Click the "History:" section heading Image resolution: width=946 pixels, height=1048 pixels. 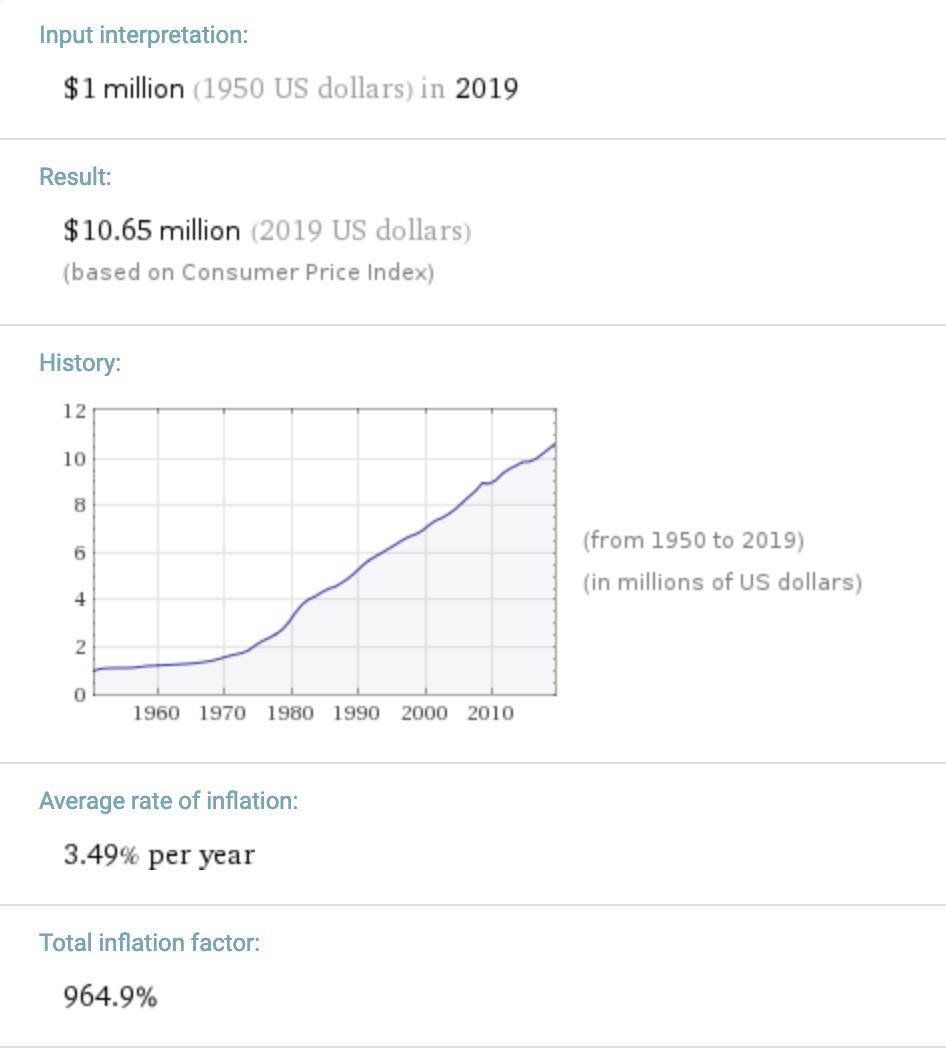pyautogui.click(x=80, y=363)
